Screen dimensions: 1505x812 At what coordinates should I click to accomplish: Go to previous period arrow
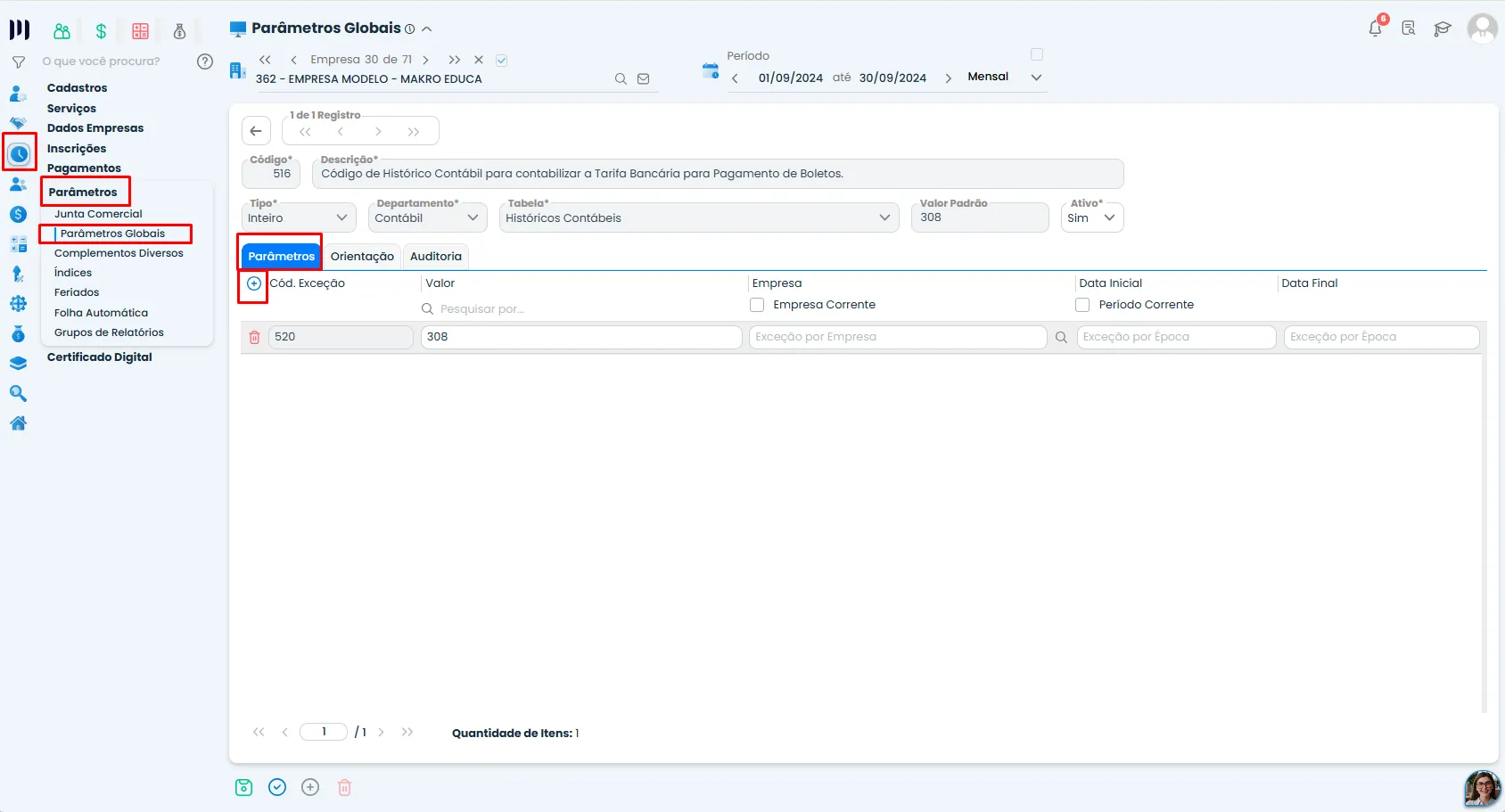(x=735, y=78)
